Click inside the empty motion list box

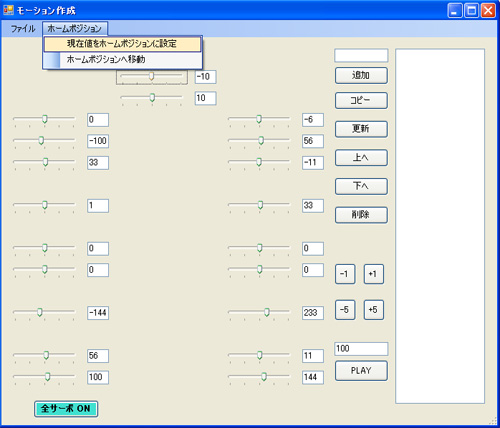point(440,226)
